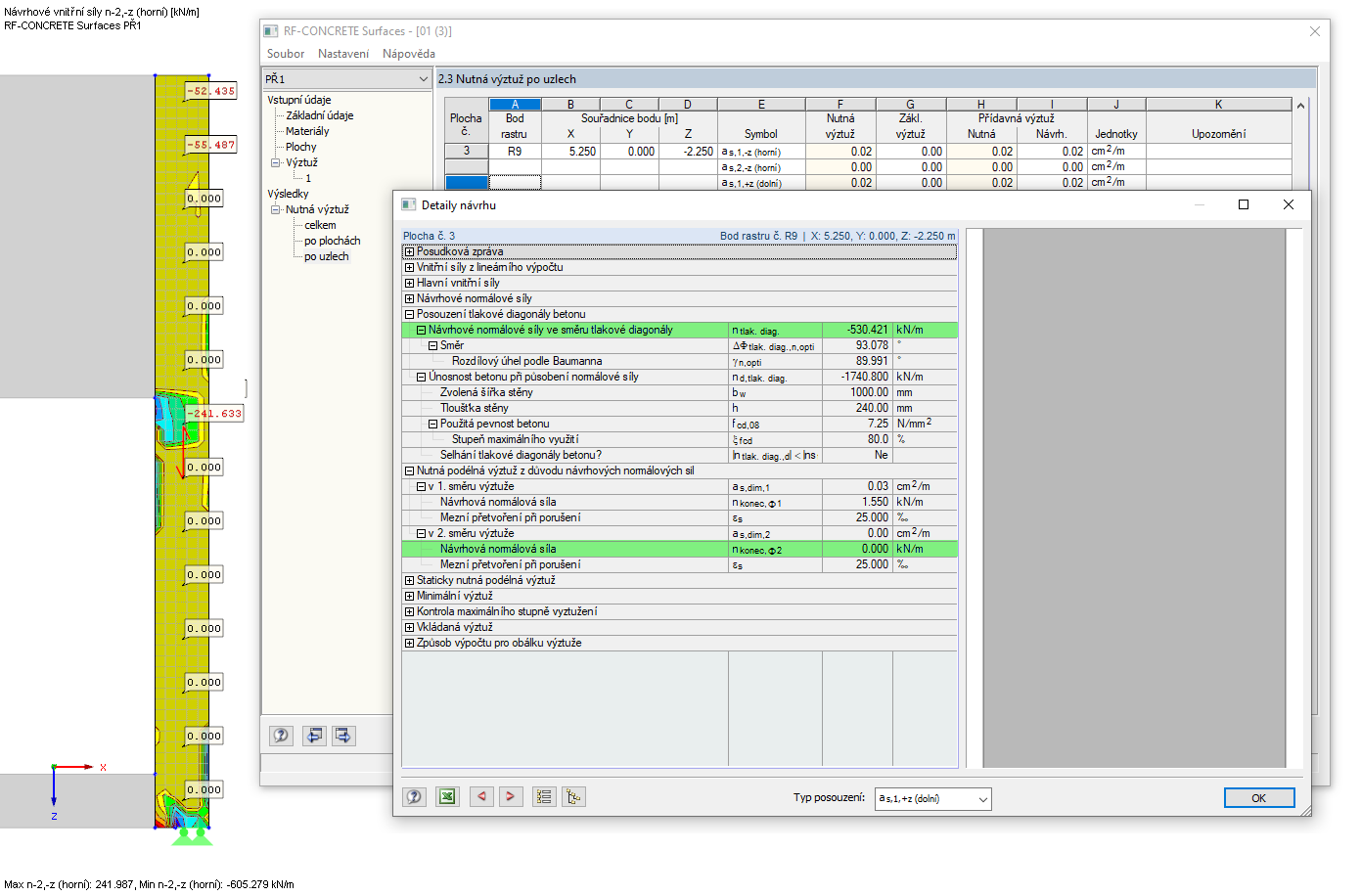Expand Posudková zpráva section
1361x896 pixels.
pyautogui.click(x=410, y=251)
